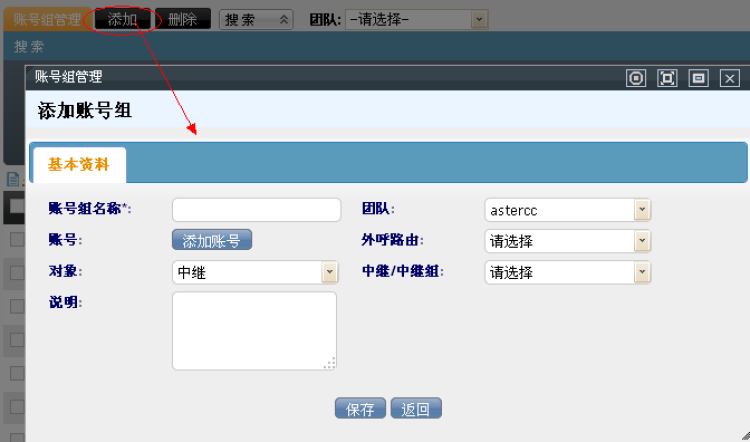Click the 添加账号 button
Viewport: 750px width, 442px height.
(x=211, y=241)
